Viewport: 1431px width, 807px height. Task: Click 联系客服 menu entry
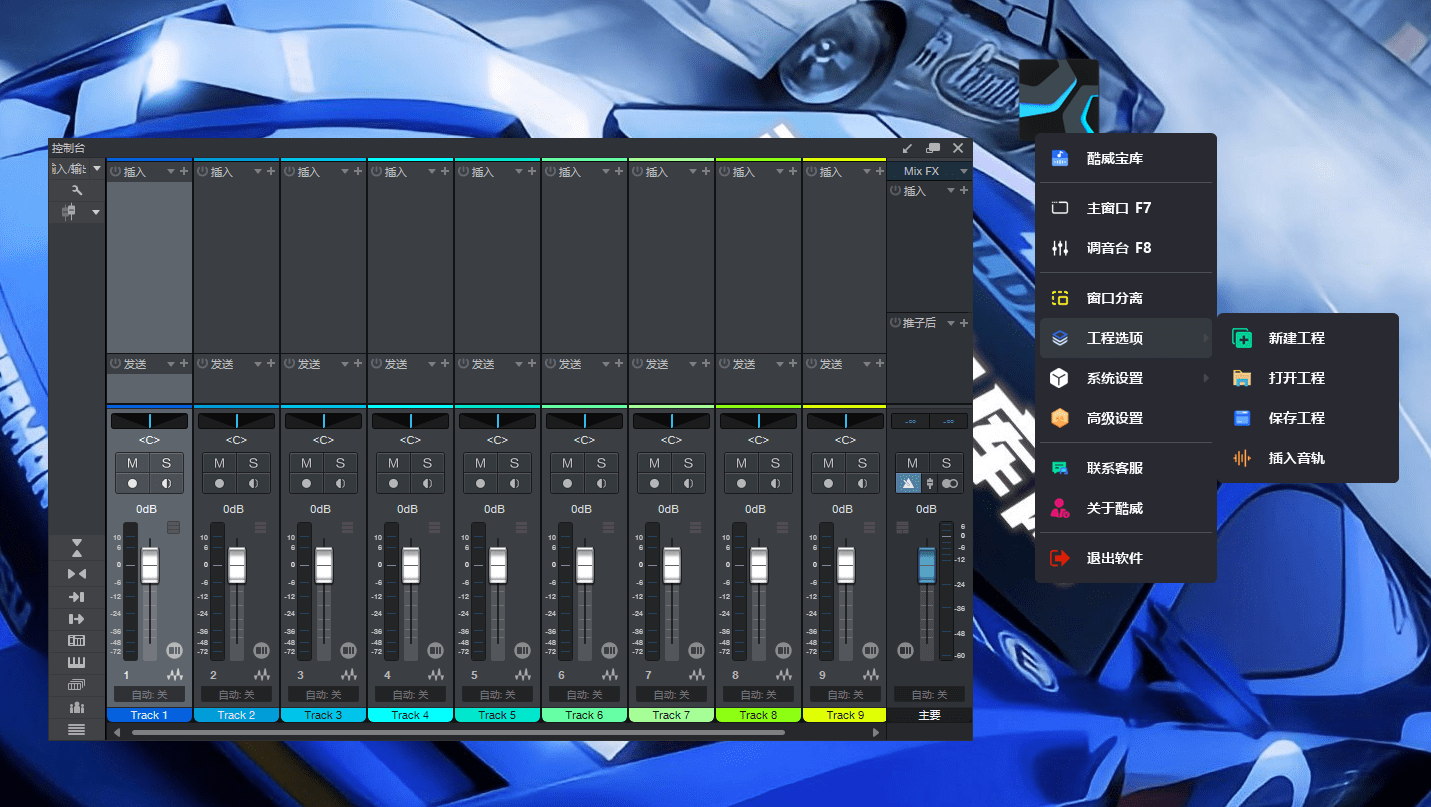1126,468
